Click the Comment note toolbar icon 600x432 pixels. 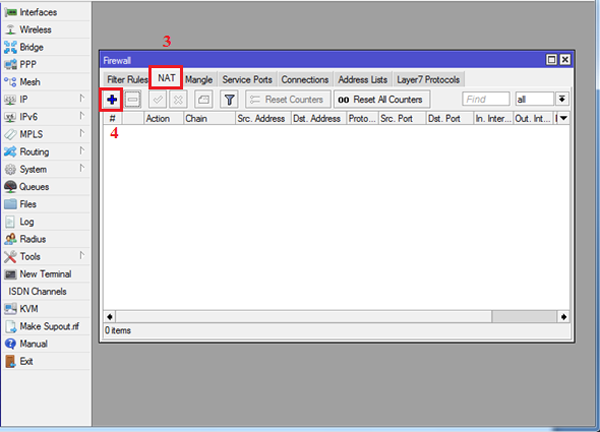203,100
